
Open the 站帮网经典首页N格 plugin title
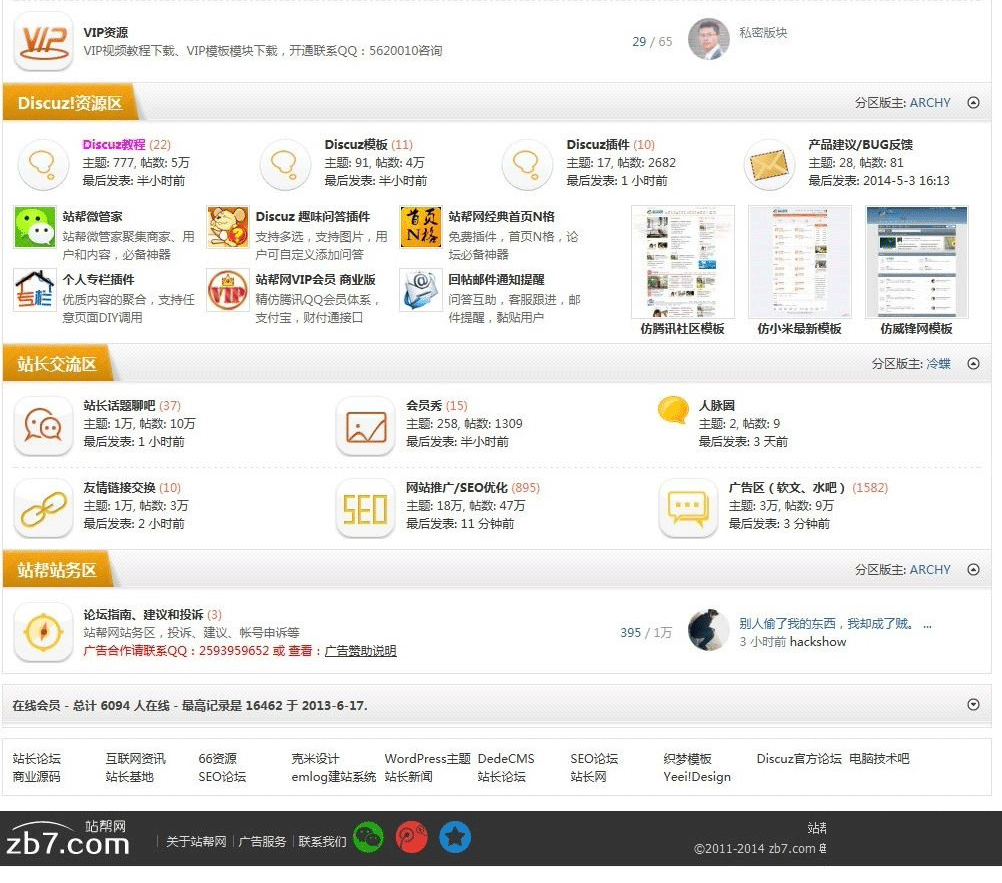501,217
